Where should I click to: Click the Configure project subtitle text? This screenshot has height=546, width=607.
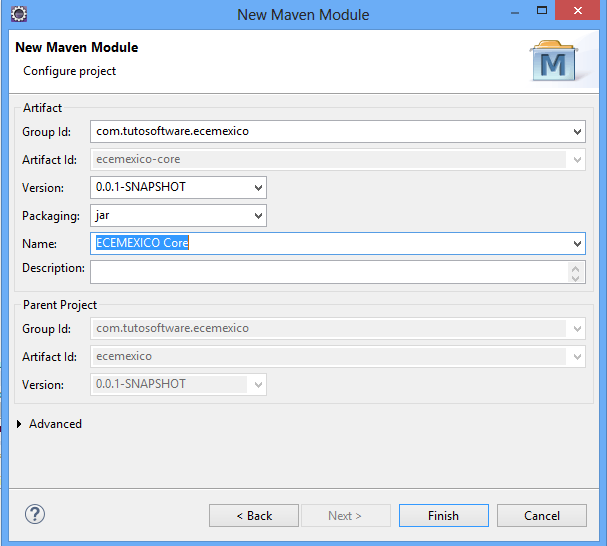(70, 71)
